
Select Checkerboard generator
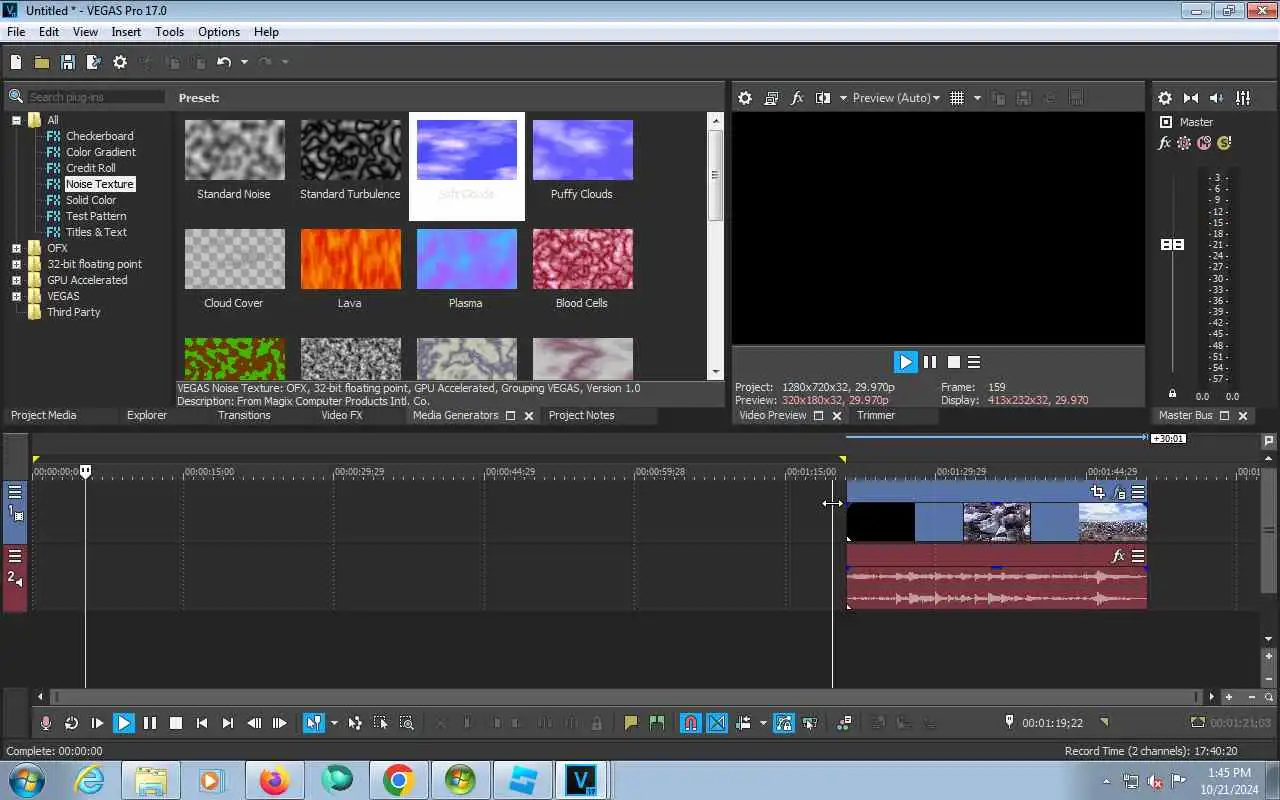(x=99, y=136)
